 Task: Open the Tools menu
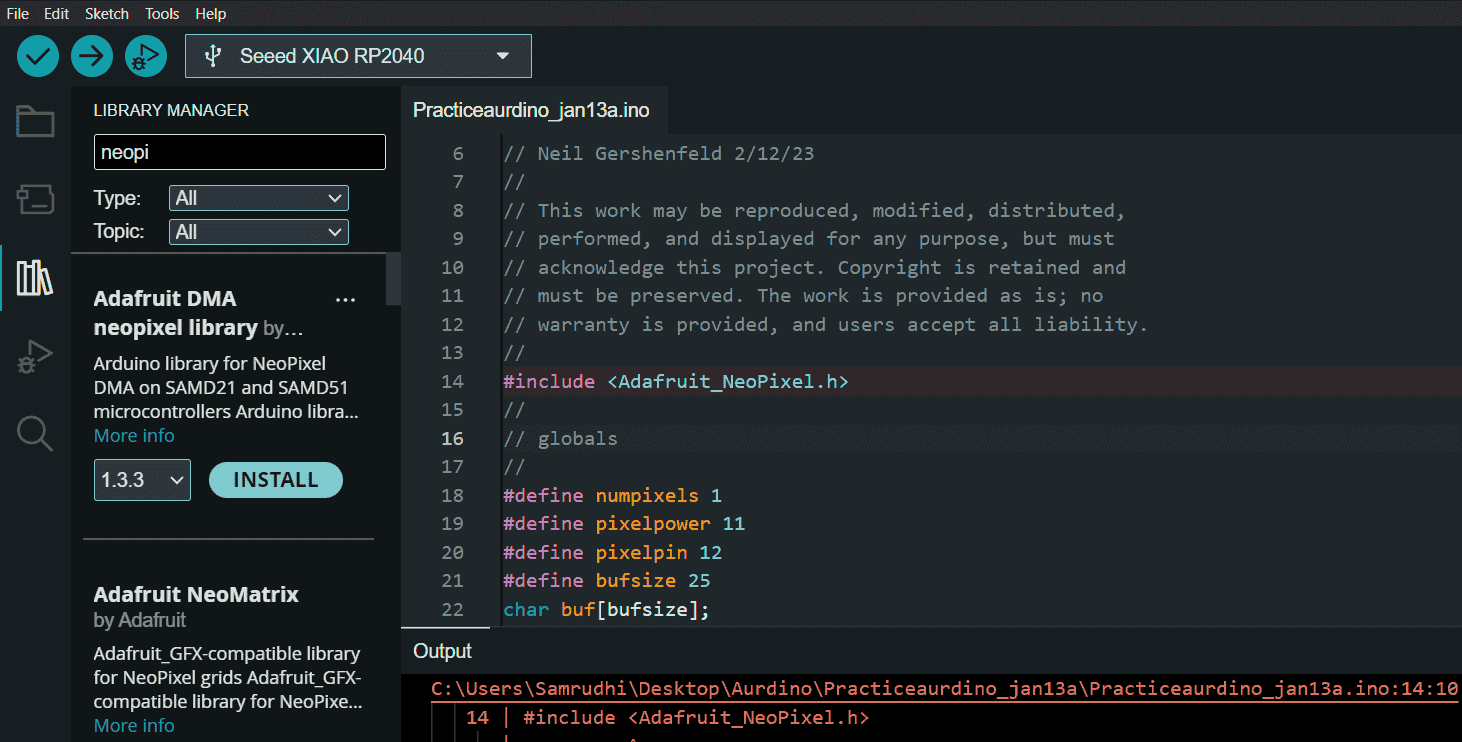pos(162,14)
